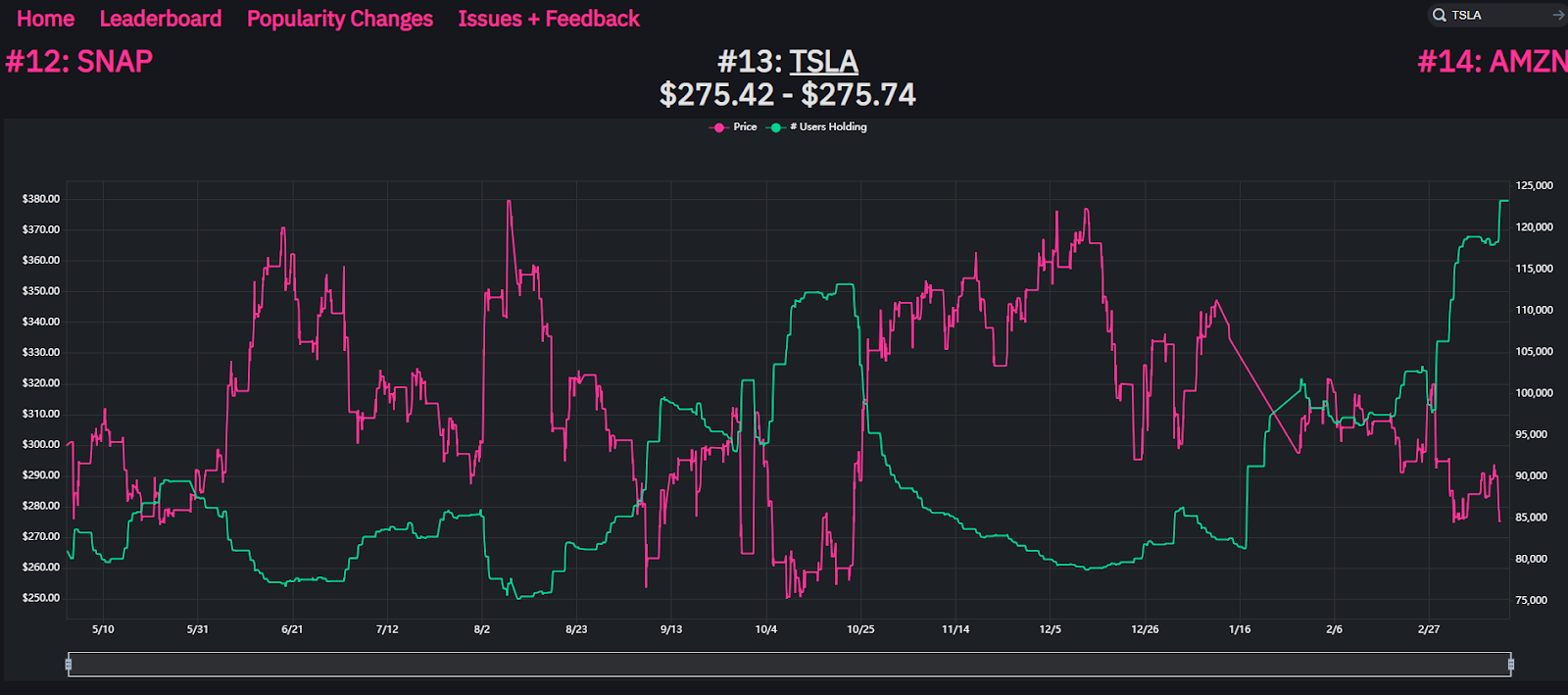Click the $380.00 price axis label

41,199
